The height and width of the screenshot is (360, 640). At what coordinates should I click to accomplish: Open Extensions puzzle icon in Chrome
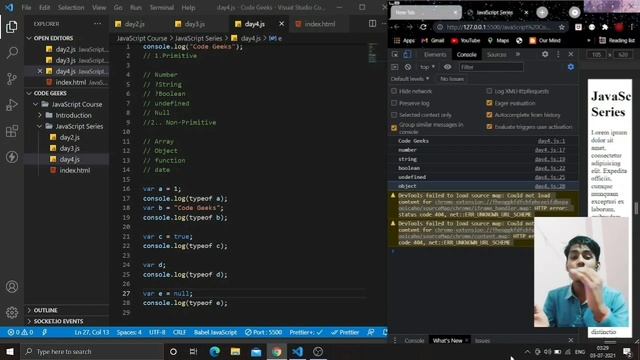[605, 27]
